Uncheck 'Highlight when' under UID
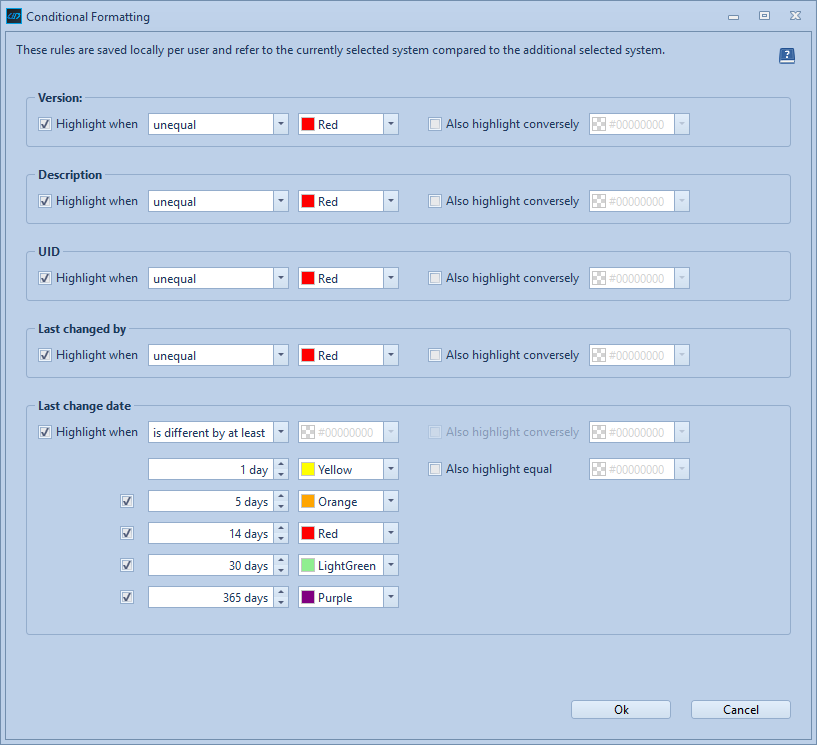The height and width of the screenshot is (745, 817). [x=45, y=278]
